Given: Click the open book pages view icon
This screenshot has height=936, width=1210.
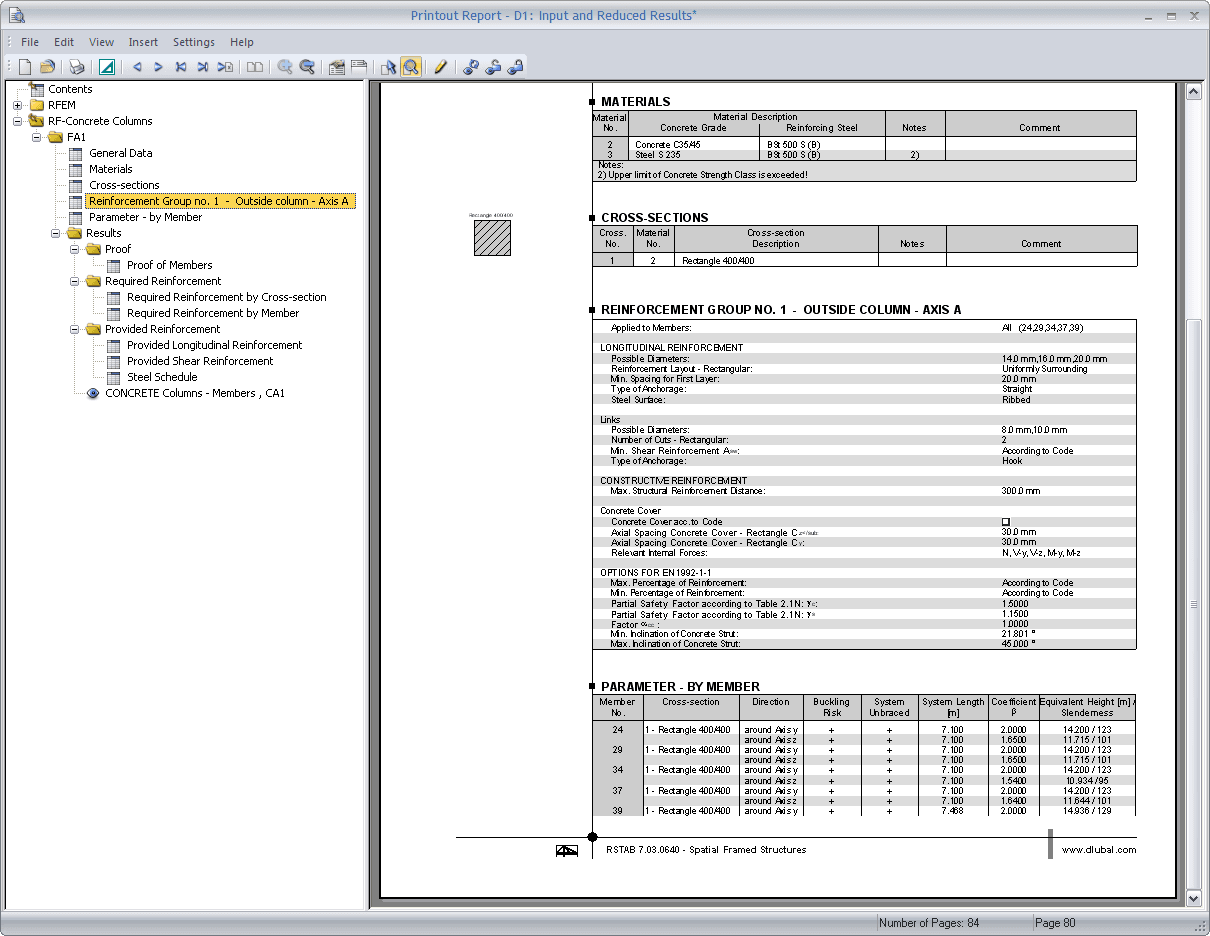Looking at the screenshot, I should (x=255, y=67).
